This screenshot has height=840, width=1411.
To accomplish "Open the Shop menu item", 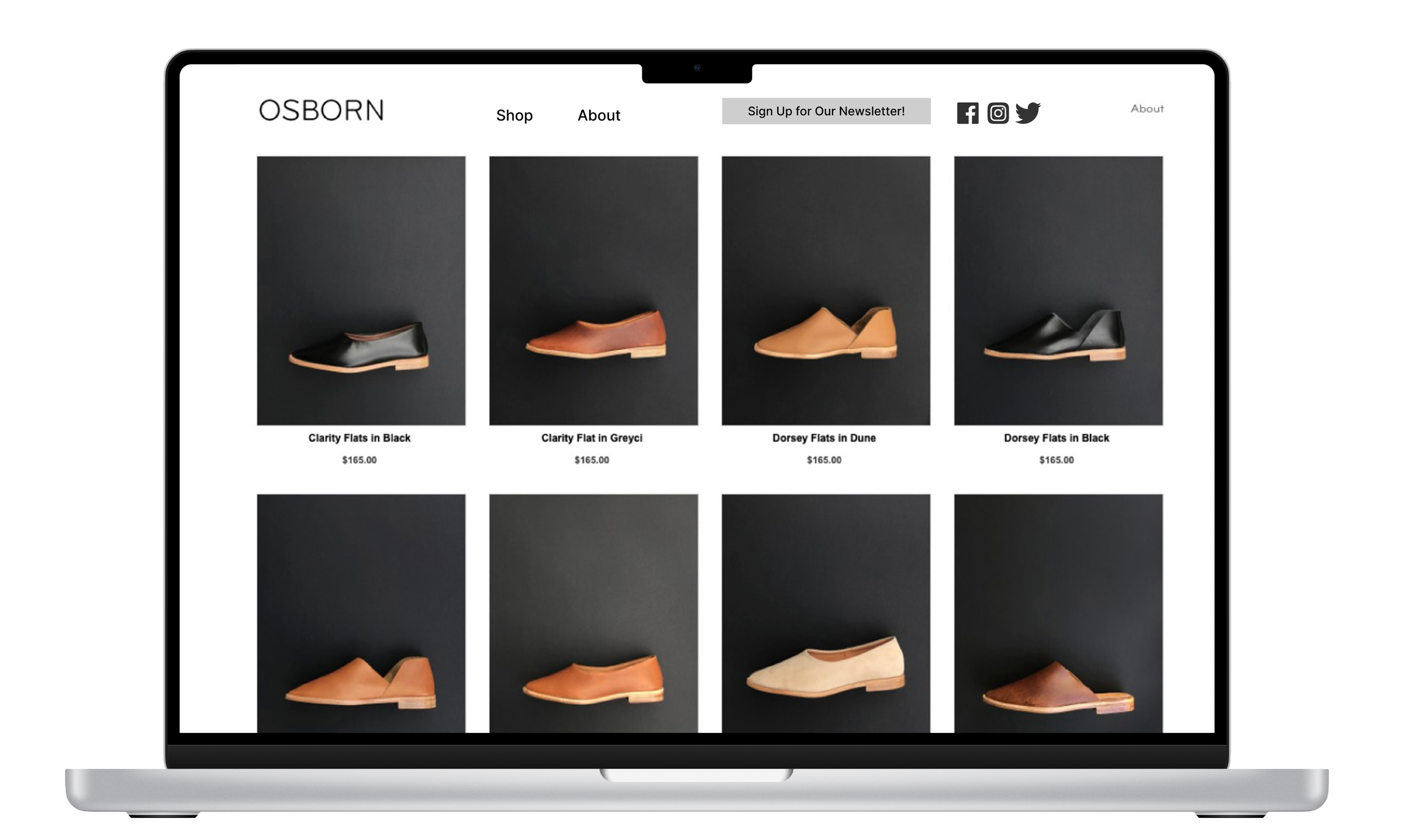I will coord(514,116).
